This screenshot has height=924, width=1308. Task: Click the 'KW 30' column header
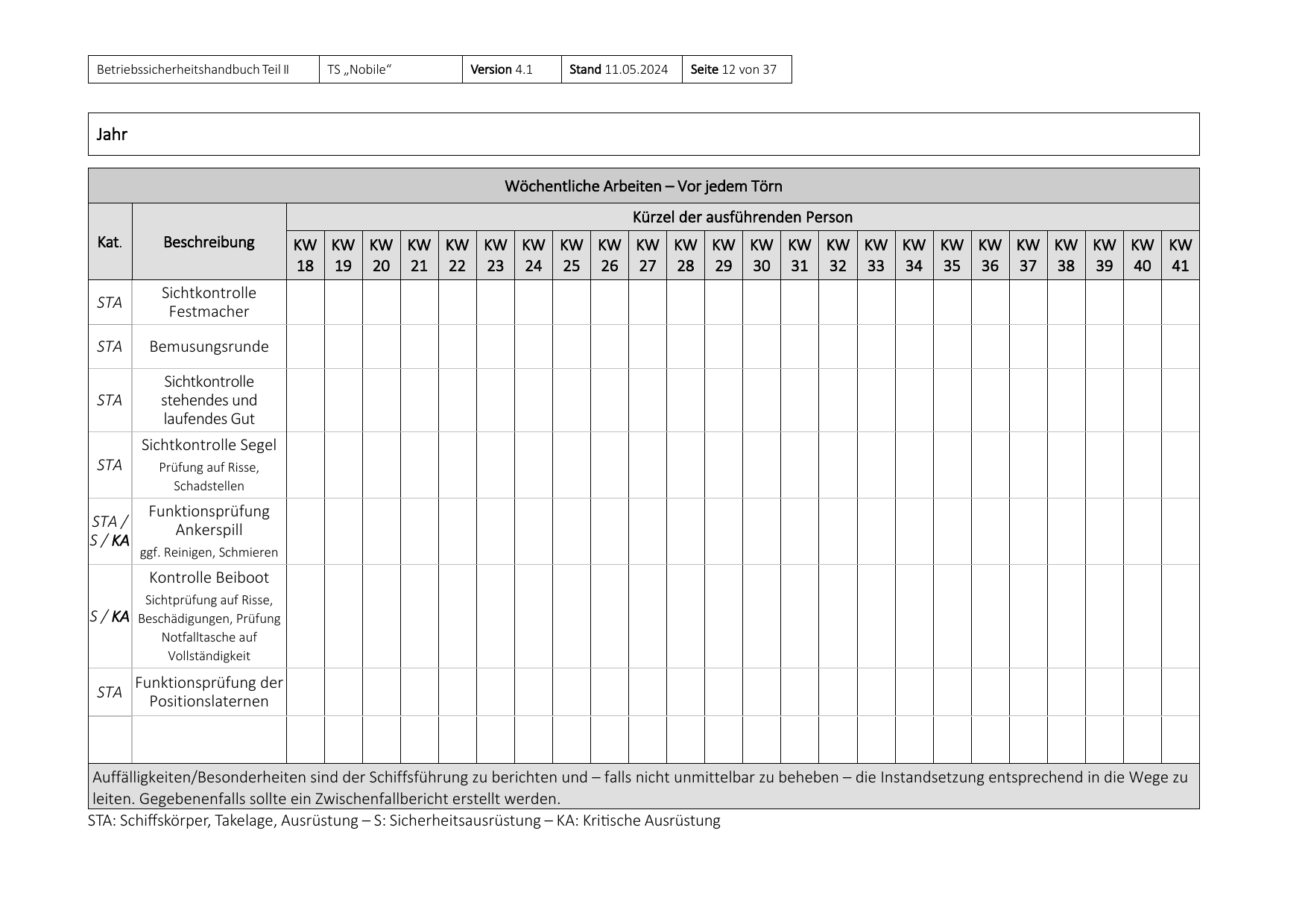[762, 256]
